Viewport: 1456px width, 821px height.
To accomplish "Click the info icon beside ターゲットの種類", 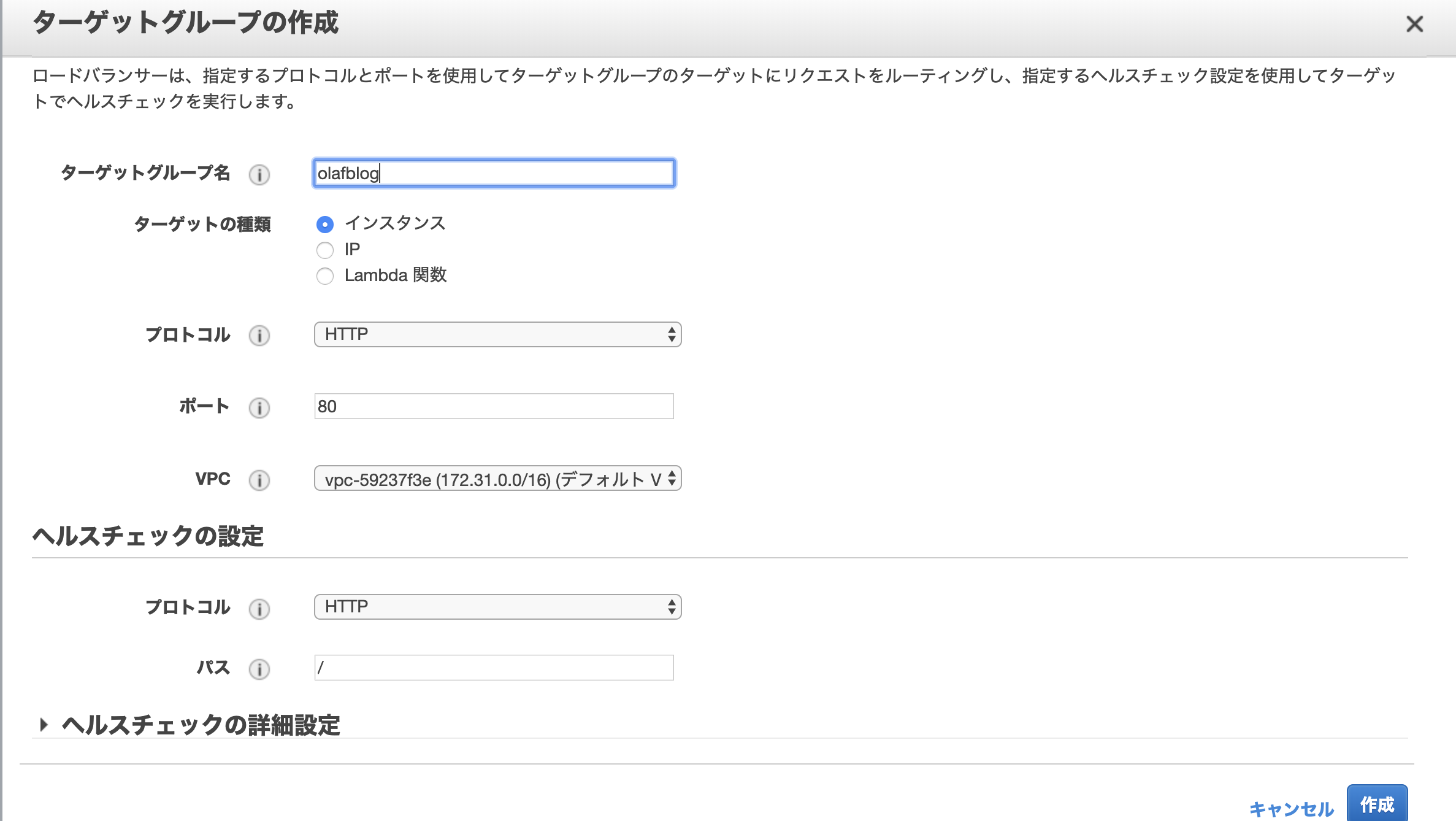I will coord(260,225).
